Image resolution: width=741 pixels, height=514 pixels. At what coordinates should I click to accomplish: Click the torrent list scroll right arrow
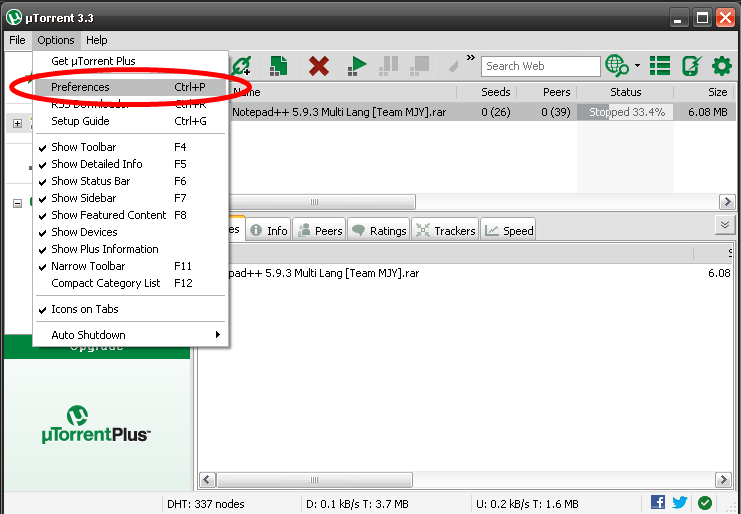tap(727, 202)
